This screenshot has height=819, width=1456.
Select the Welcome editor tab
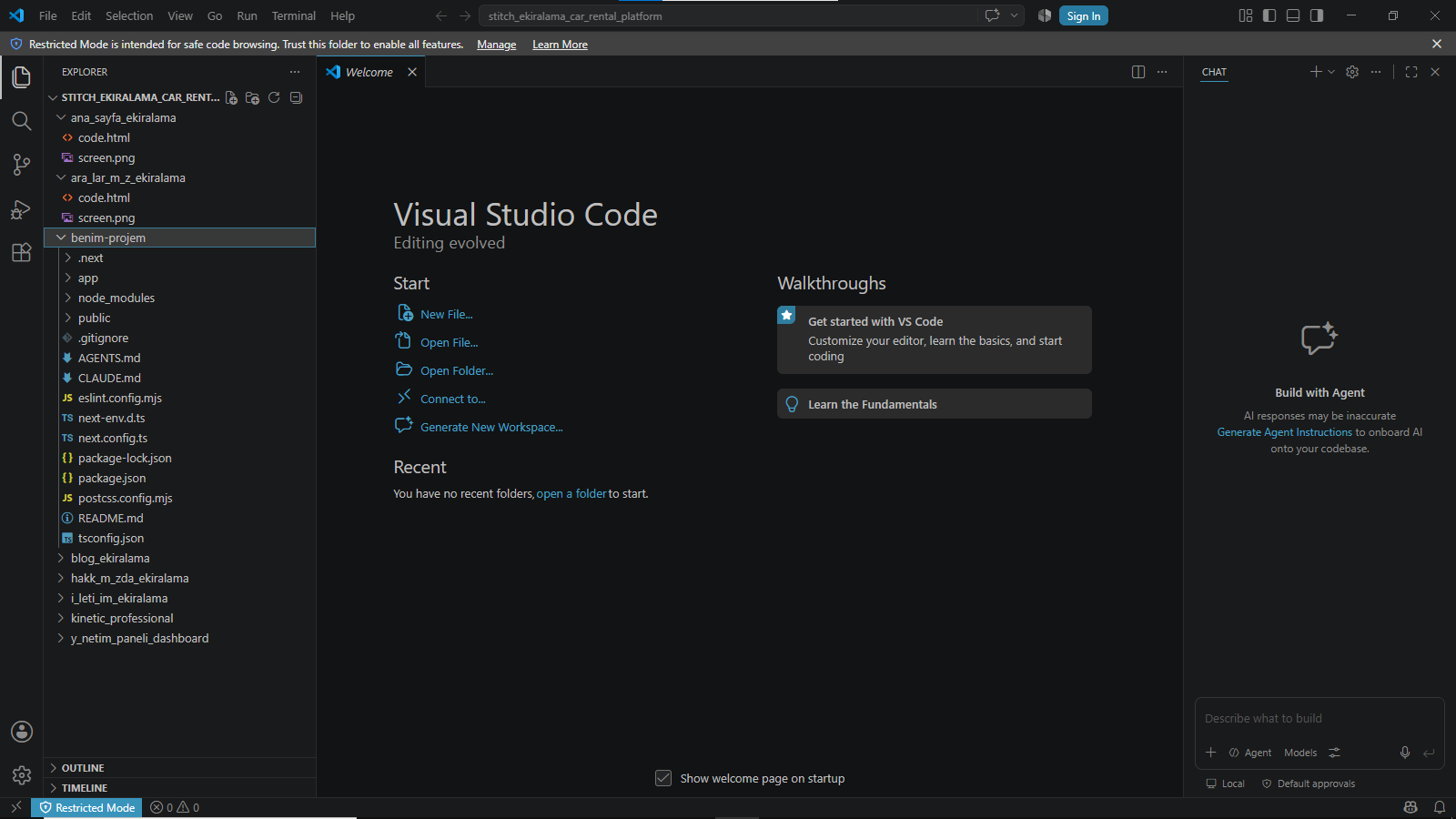click(x=371, y=72)
